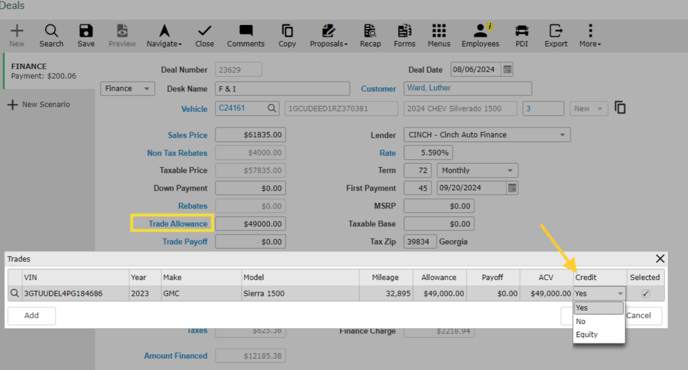Open the Sales Price link

187,135
